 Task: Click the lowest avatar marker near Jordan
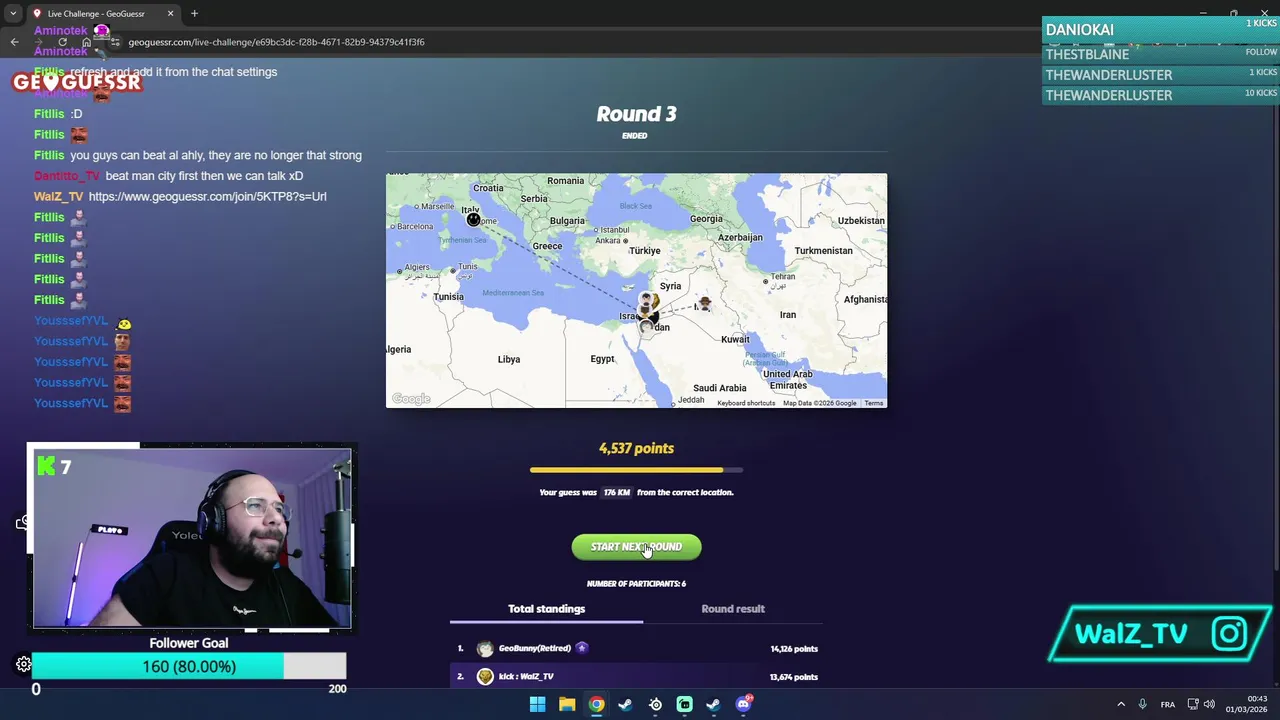click(646, 325)
